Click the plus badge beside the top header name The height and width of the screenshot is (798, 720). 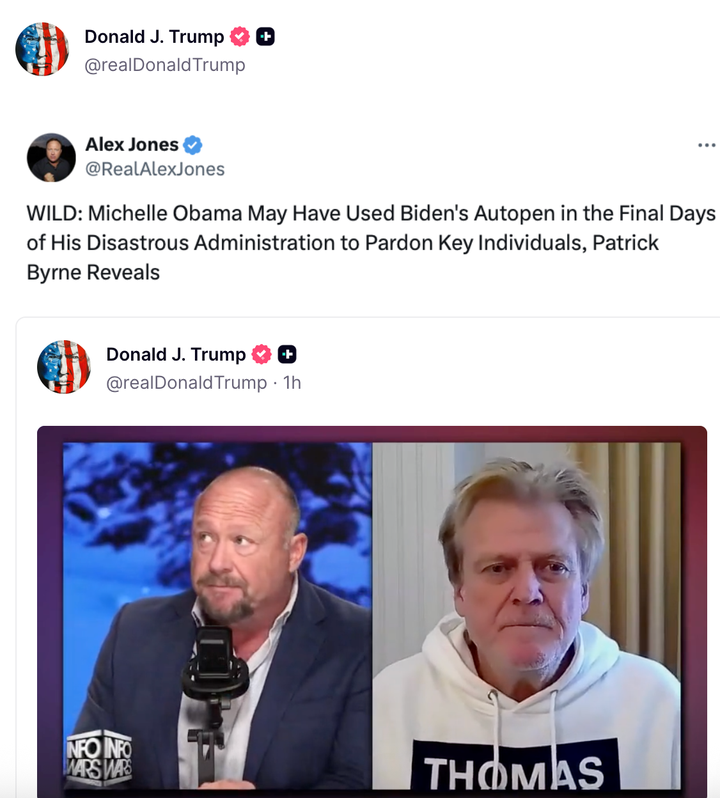coord(265,37)
